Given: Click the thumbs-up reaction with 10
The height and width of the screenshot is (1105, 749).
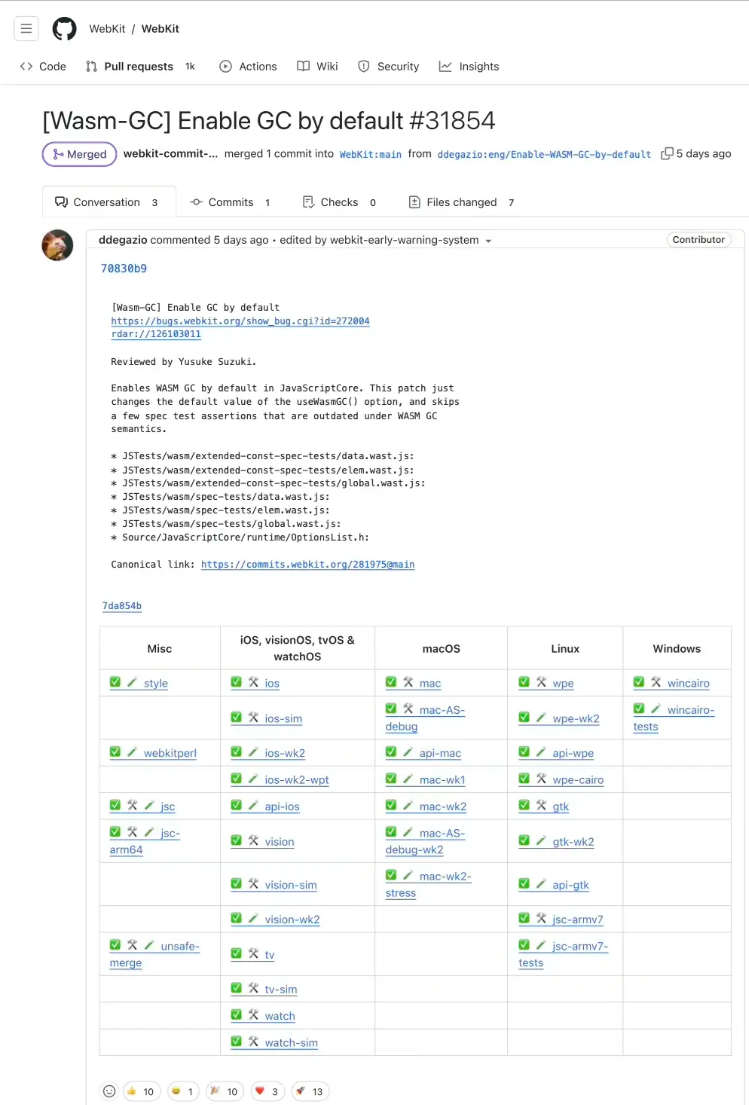Looking at the screenshot, I should 141,1091.
